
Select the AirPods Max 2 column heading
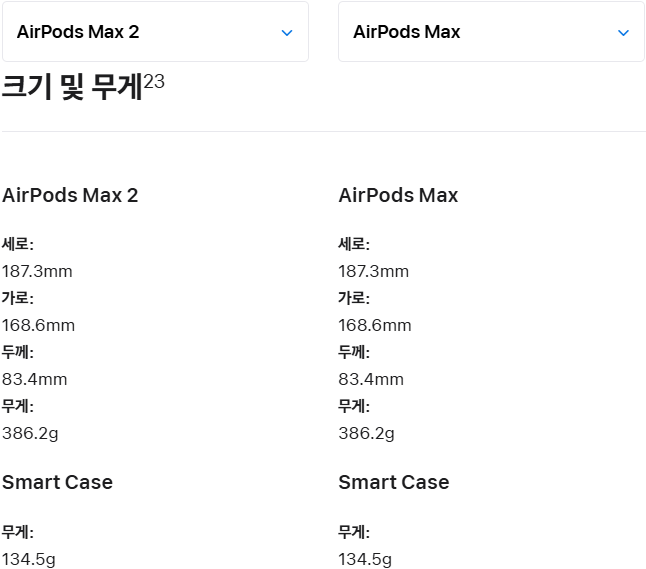click(x=70, y=195)
